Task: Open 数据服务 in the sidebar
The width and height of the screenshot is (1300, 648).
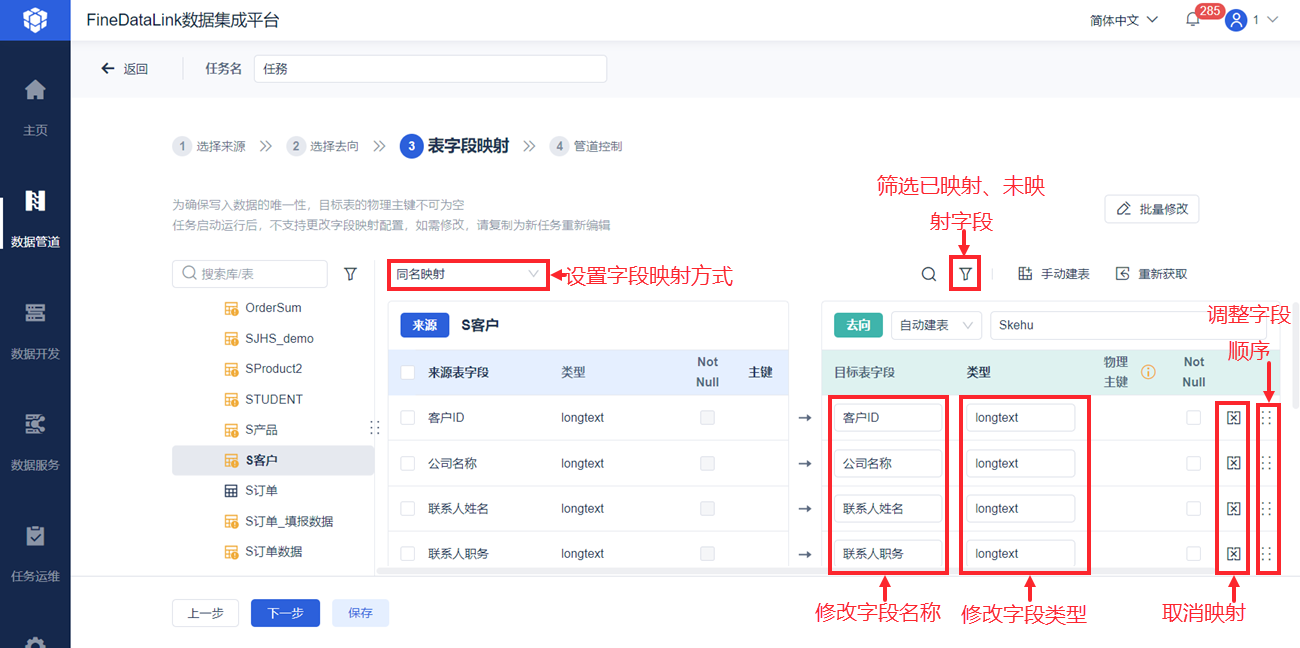Action: [35, 441]
